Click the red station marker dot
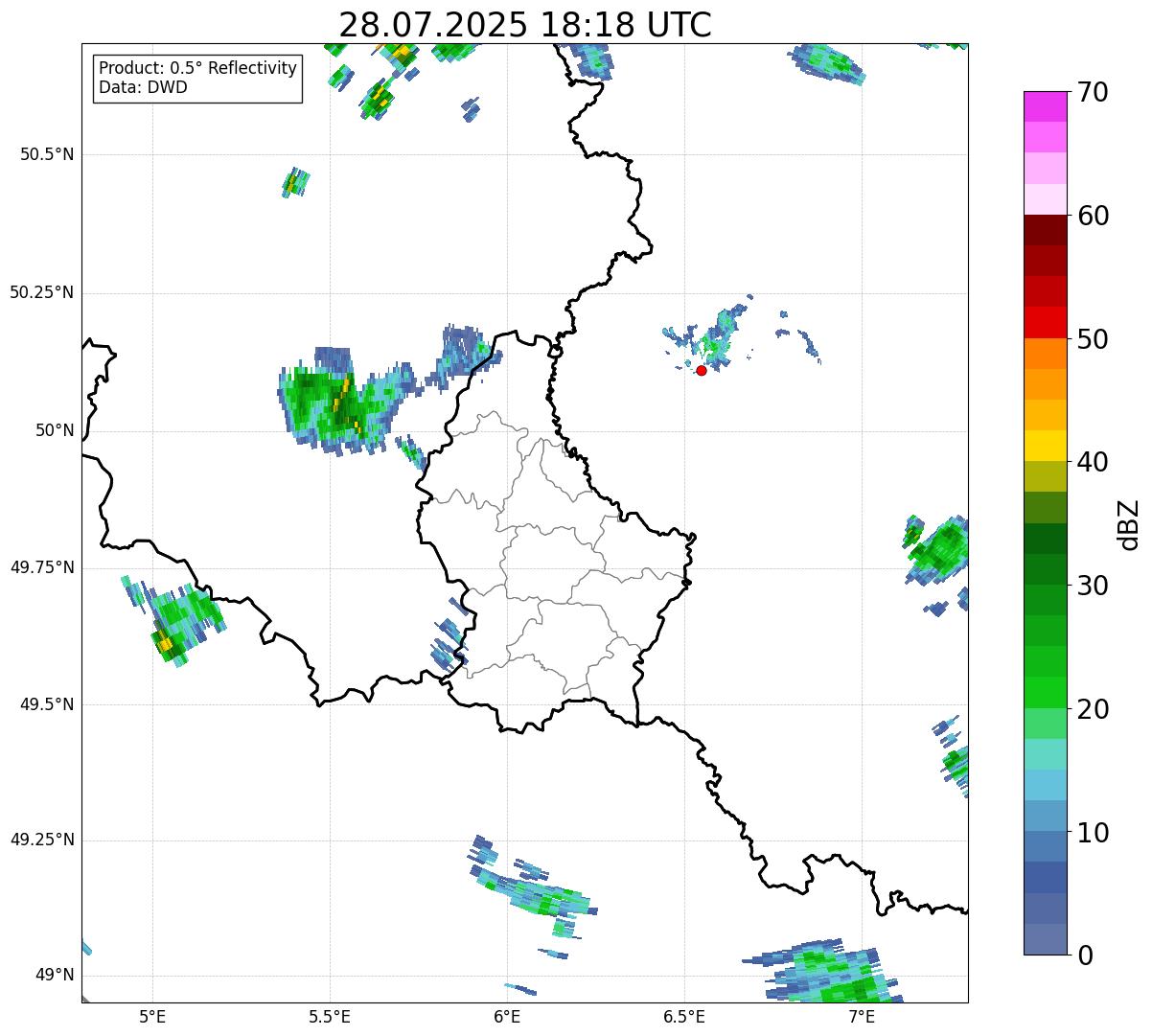Image resolution: width=1152 pixels, height=1036 pixels. pyautogui.click(x=702, y=370)
